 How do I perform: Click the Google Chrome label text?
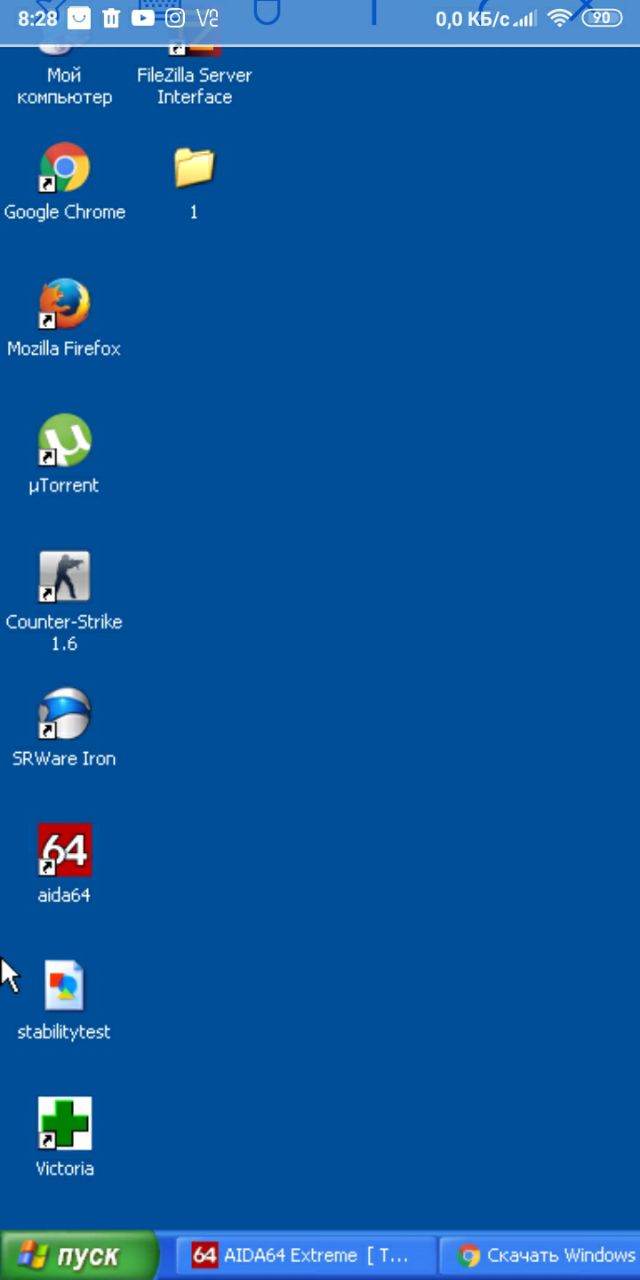[x=64, y=212]
